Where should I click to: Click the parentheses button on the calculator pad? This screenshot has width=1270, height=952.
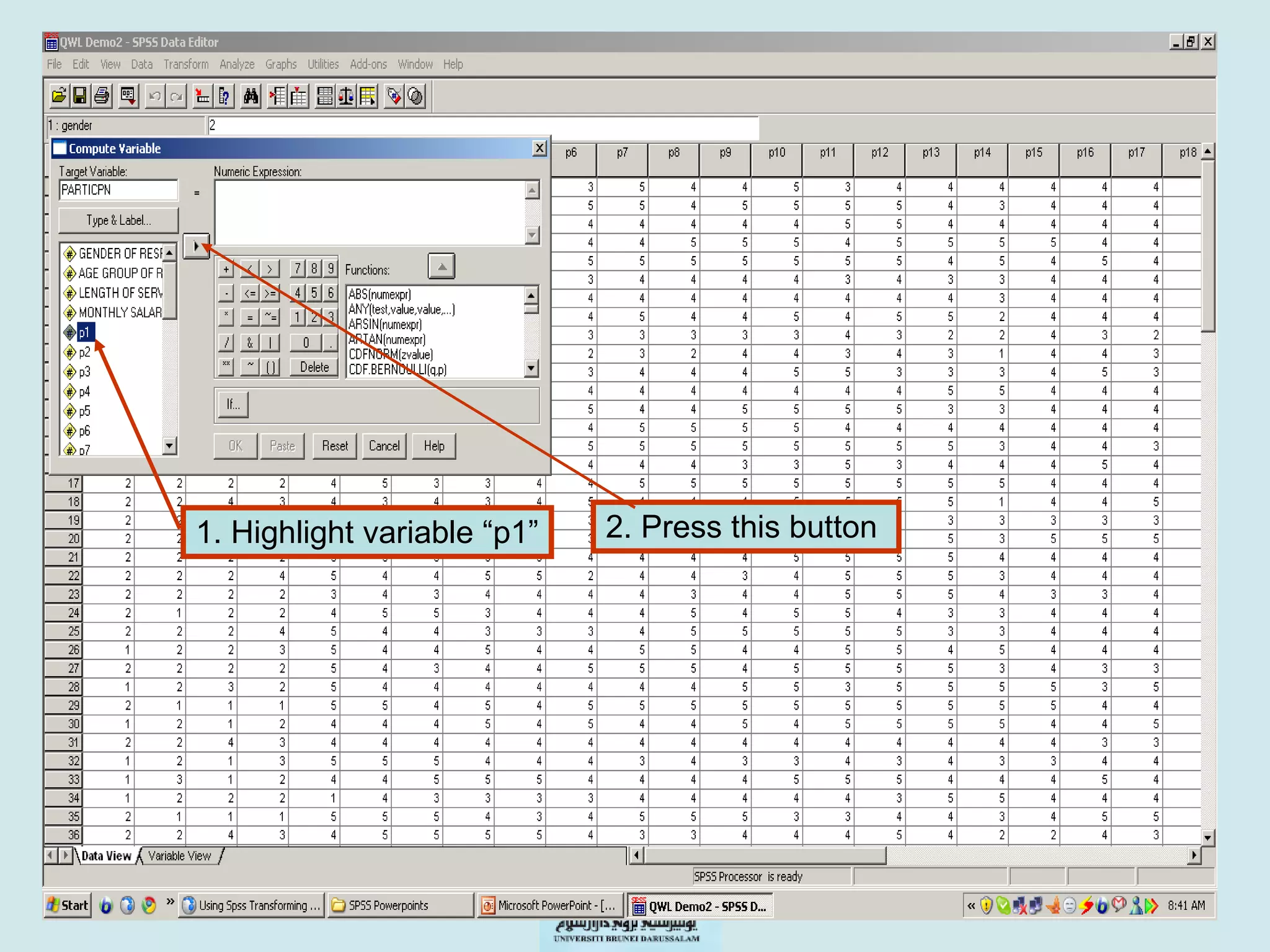click(270, 367)
